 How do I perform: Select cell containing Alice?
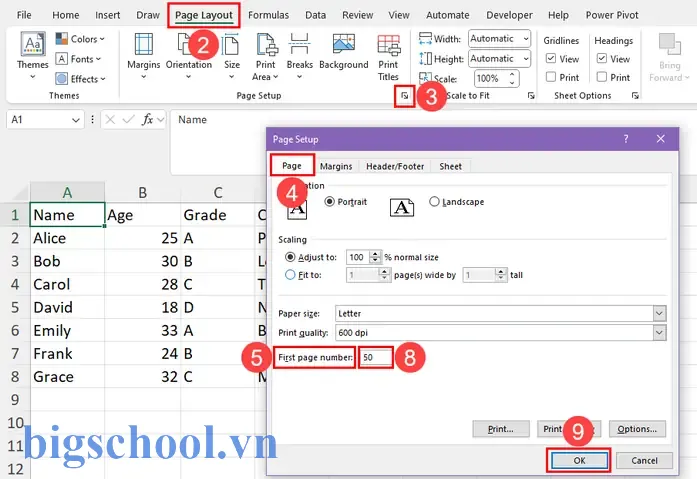(68, 238)
